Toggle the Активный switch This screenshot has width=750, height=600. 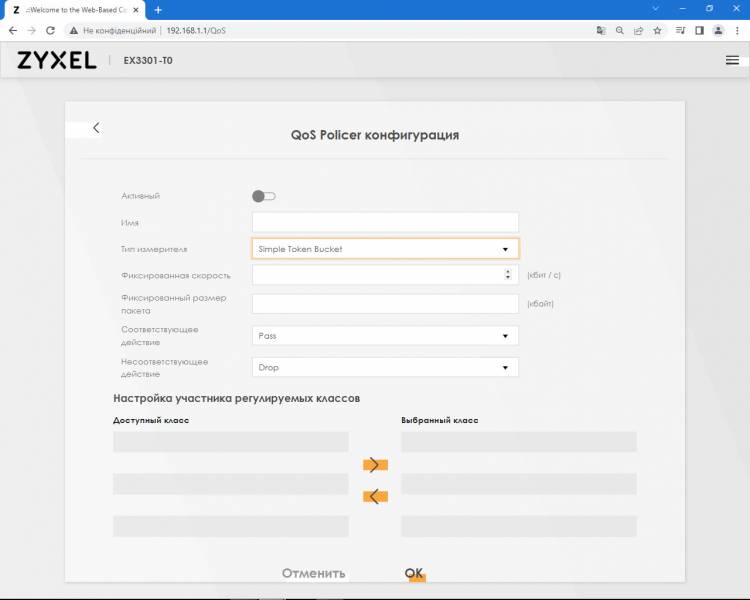tap(264, 196)
